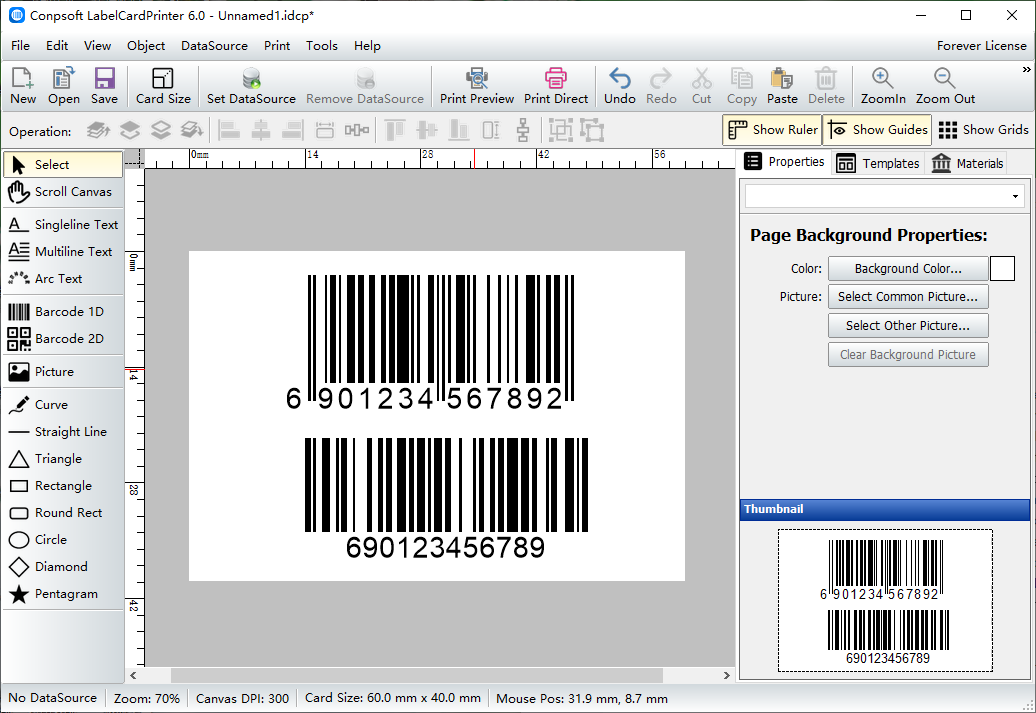The image size is (1036, 713).
Task: Open the File menu
Action: pyautogui.click(x=20, y=46)
